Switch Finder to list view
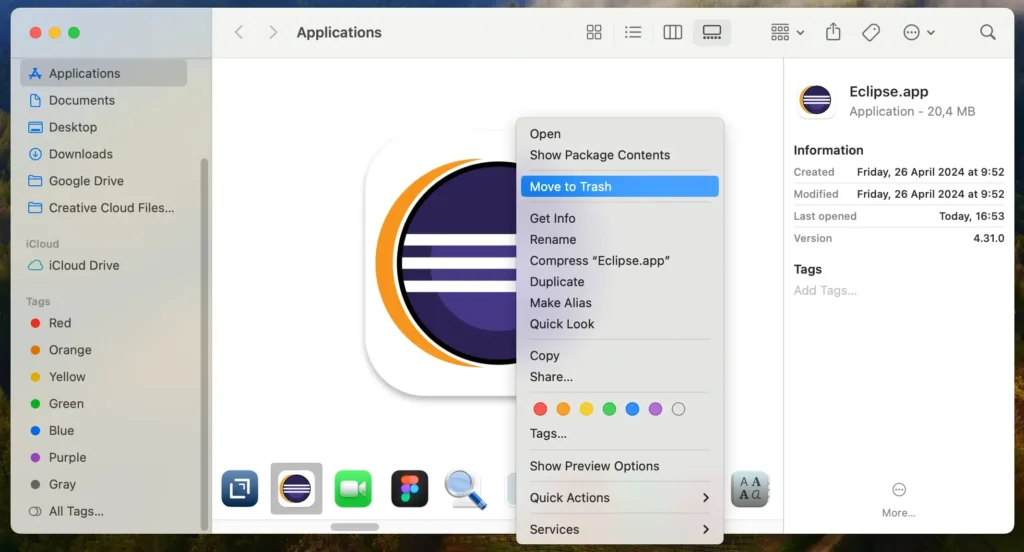This screenshot has width=1024, height=552. click(633, 33)
